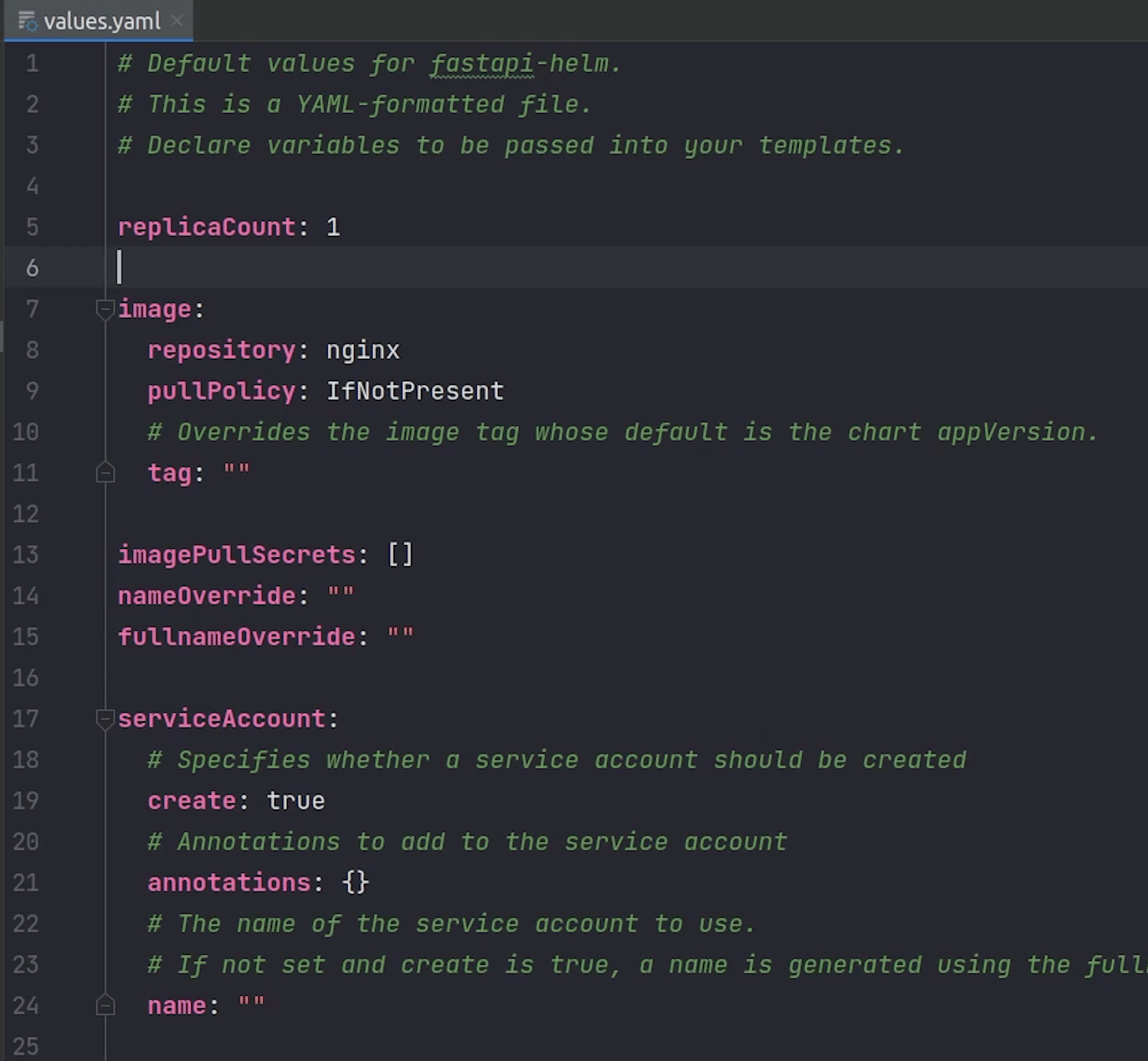Click line number 13 in the gutter
This screenshot has width=1148, height=1061.
click(x=26, y=555)
